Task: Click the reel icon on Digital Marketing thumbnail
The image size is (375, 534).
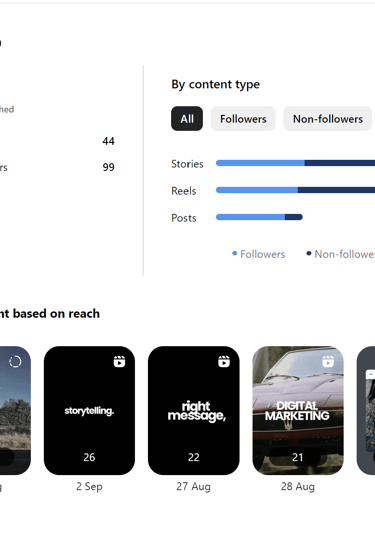Action: pyautogui.click(x=328, y=361)
